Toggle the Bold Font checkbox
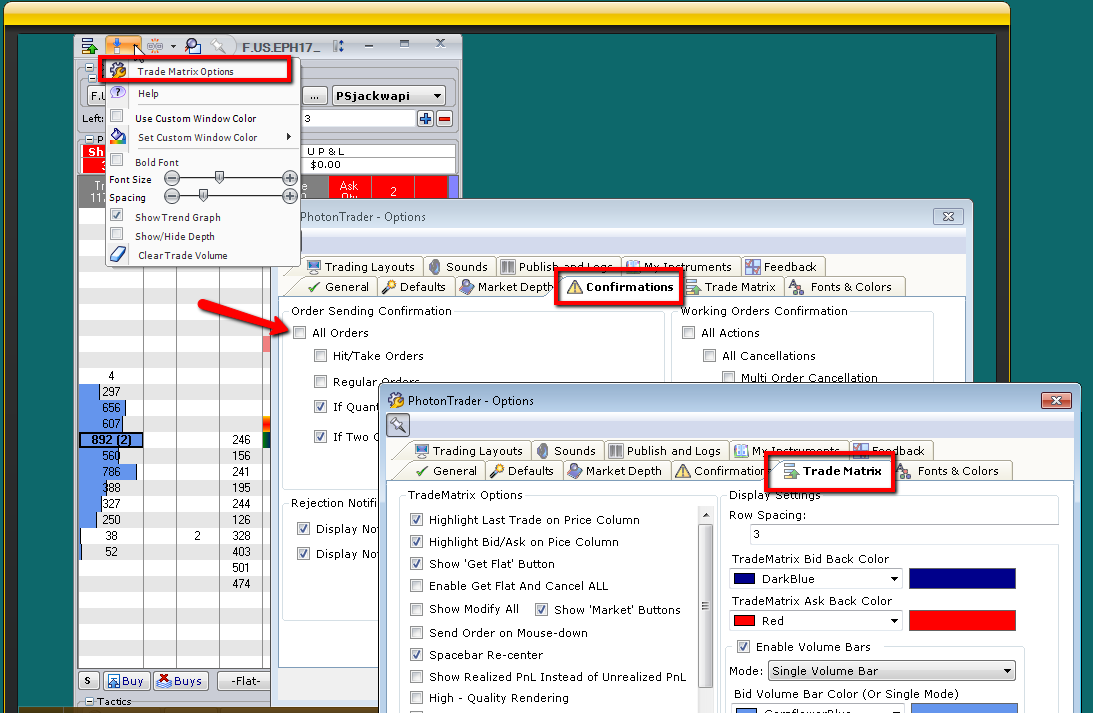The width and height of the screenshot is (1093, 713). coord(117,160)
